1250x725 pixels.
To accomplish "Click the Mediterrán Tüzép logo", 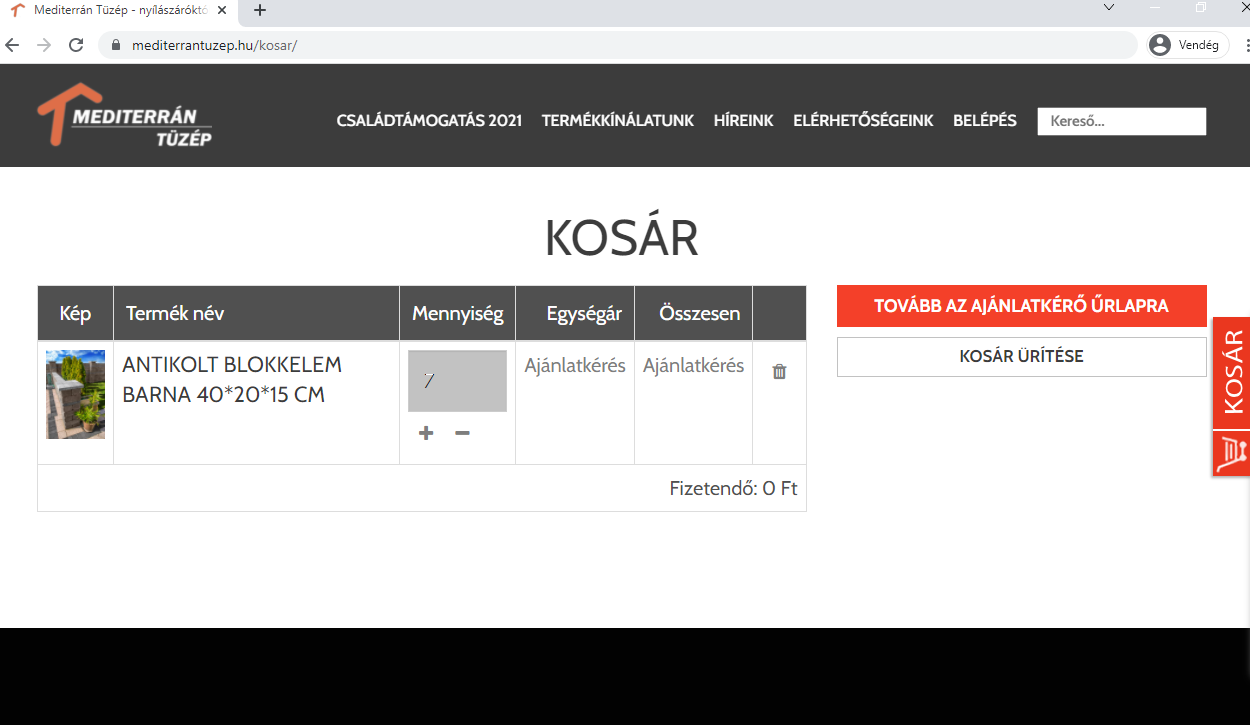I will [125, 116].
